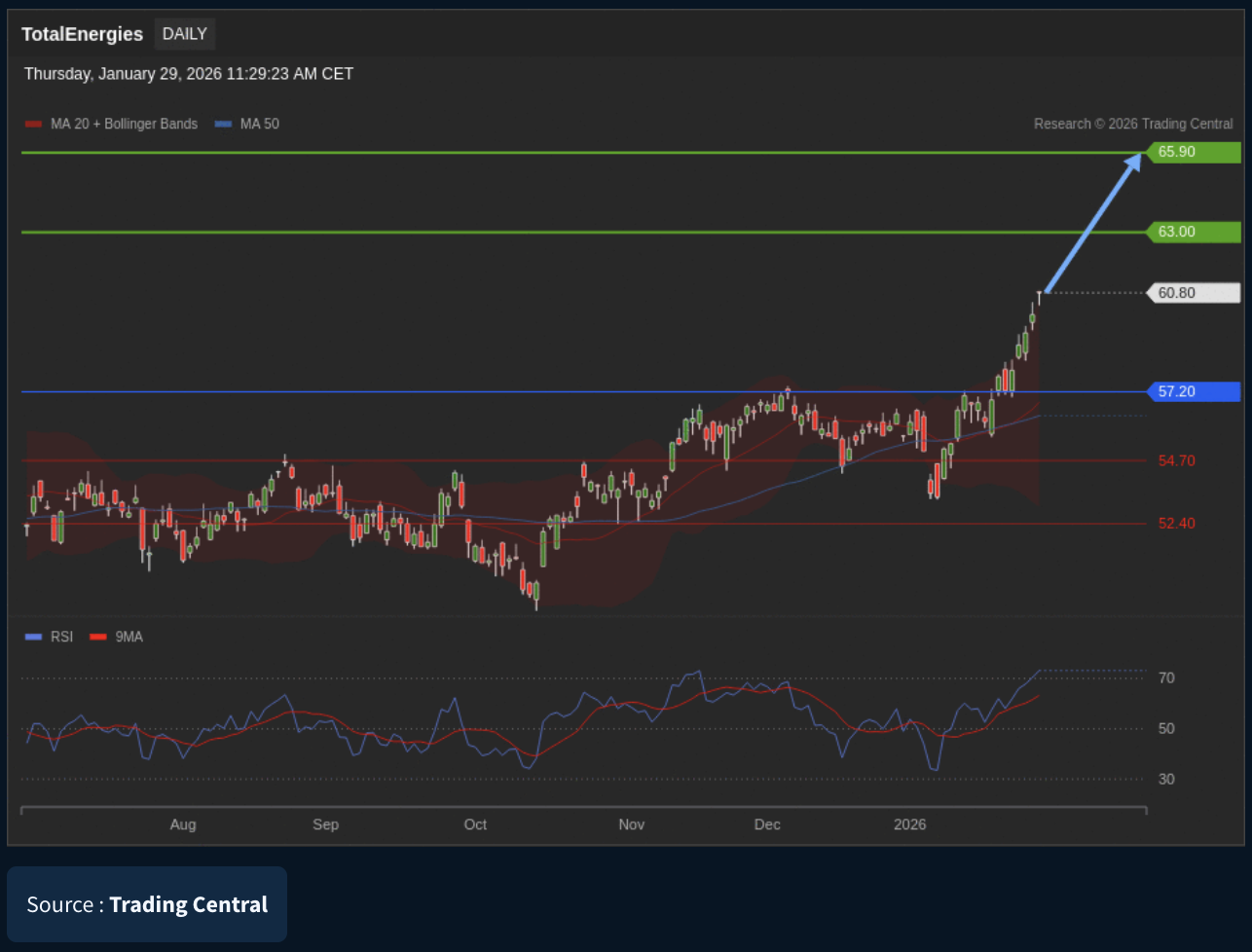Click the Nov label on the time axis
1252x952 pixels.
(x=632, y=824)
